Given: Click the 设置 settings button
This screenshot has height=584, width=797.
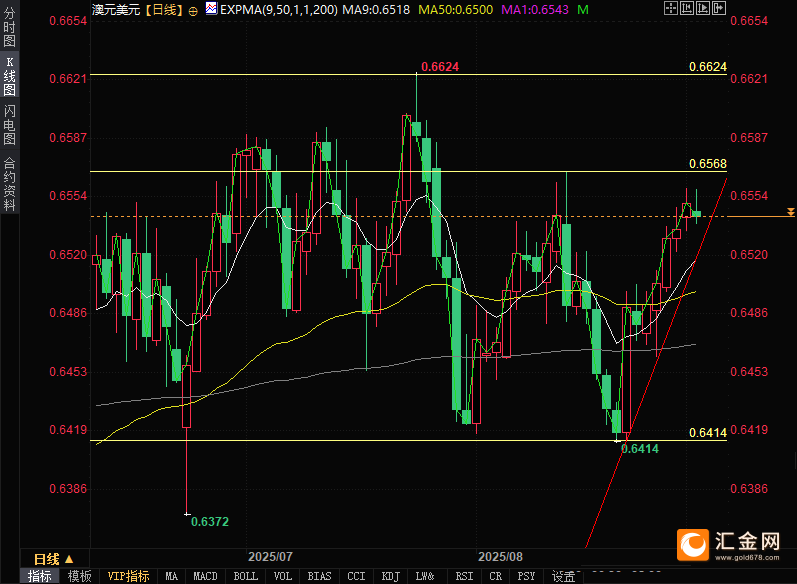Looking at the screenshot, I should coord(563,576).
